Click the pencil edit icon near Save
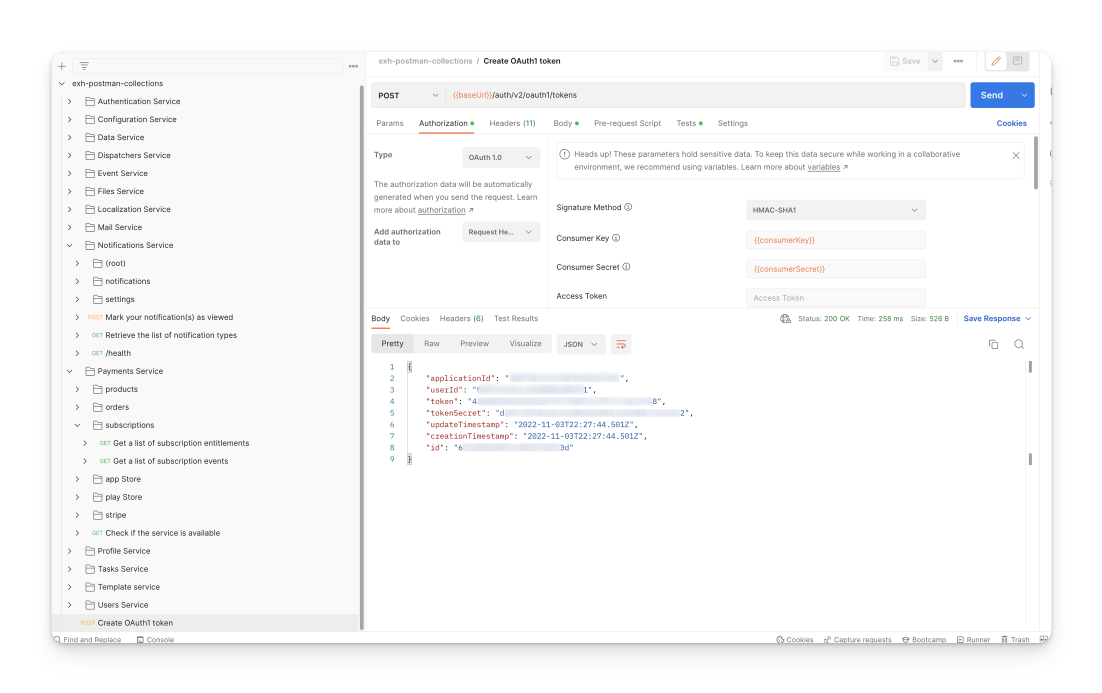The width and height of the screenshot is (1102, 693). [996, 61]
